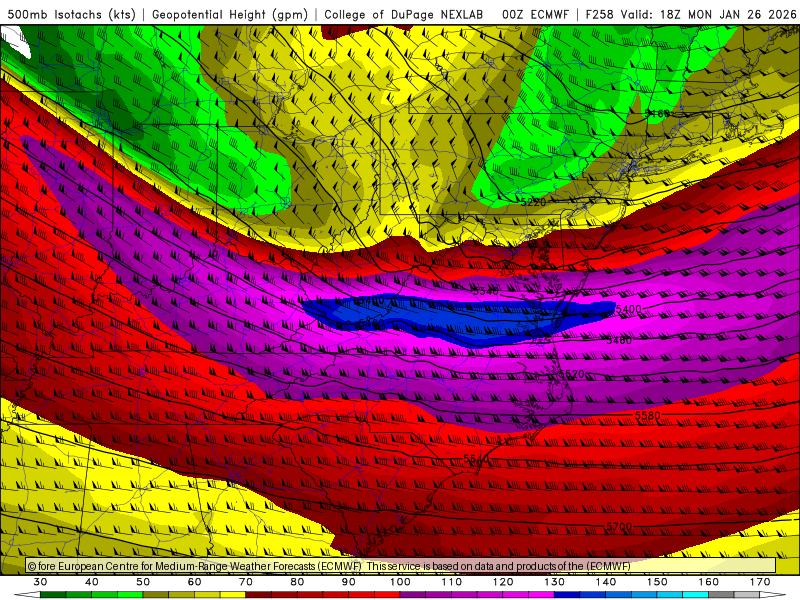Click the '170' value on color scale

click(x=760, y=582)
